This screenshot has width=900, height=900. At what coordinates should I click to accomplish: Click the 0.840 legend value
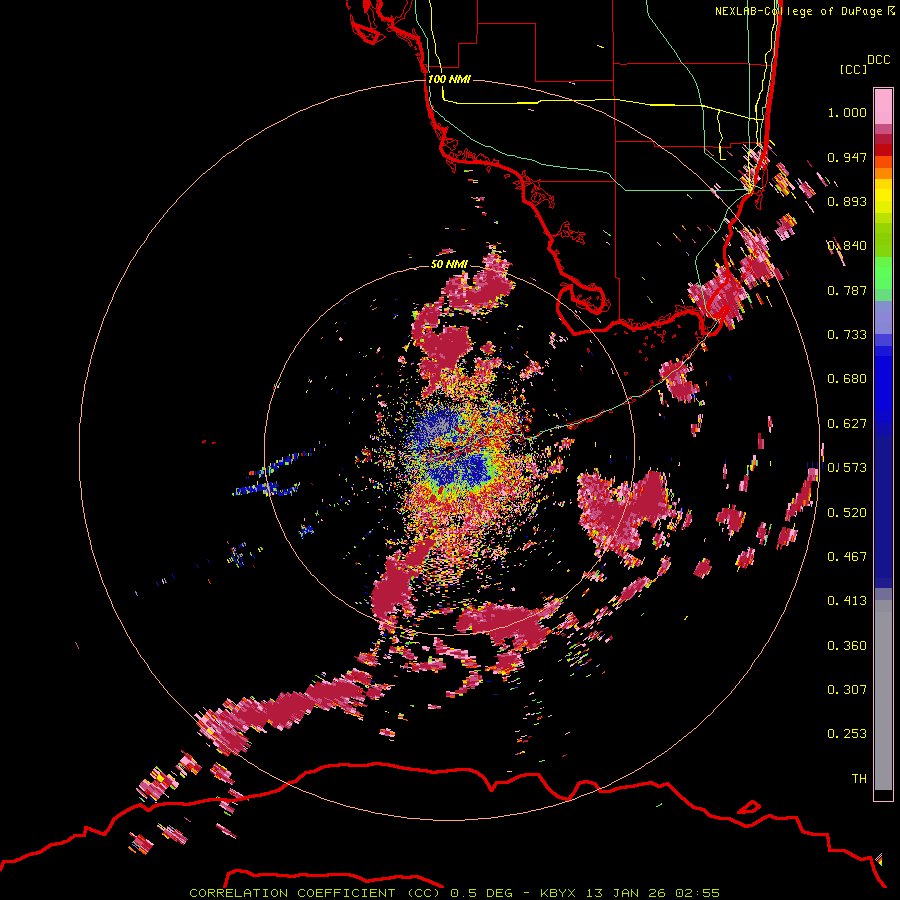tap(847, 246)
